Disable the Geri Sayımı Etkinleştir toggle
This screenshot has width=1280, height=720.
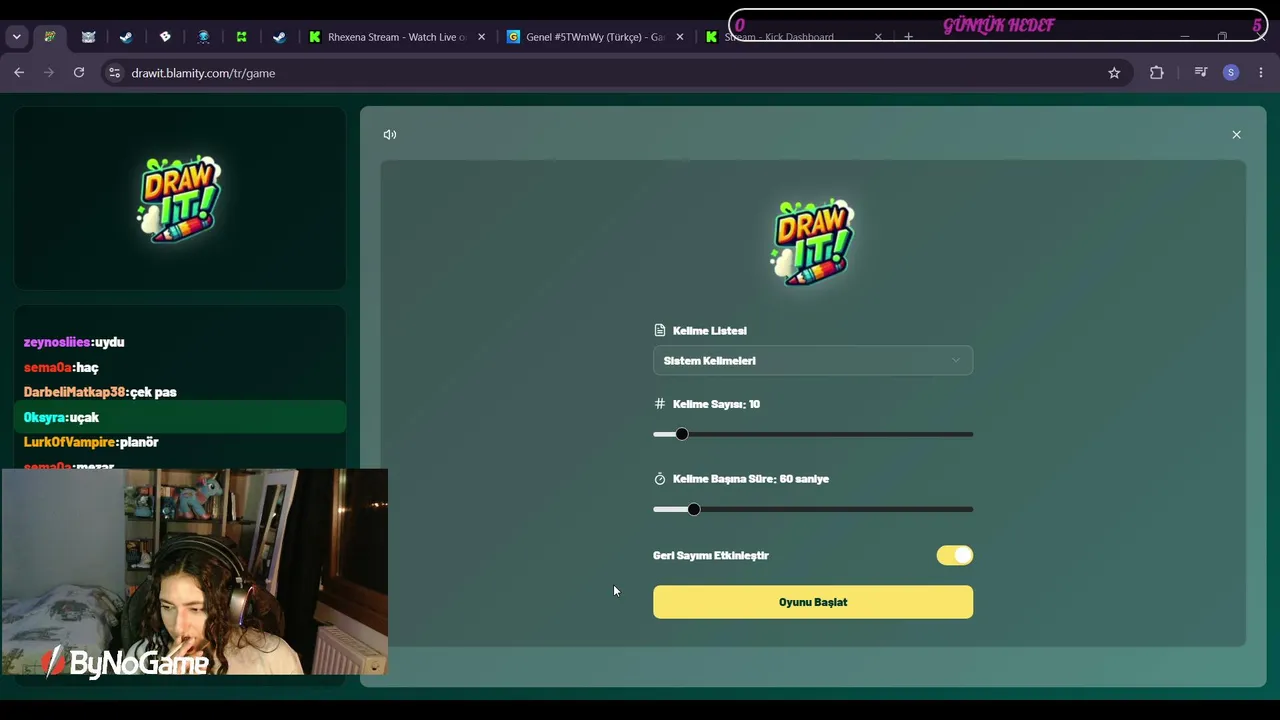tap(955, 555)
